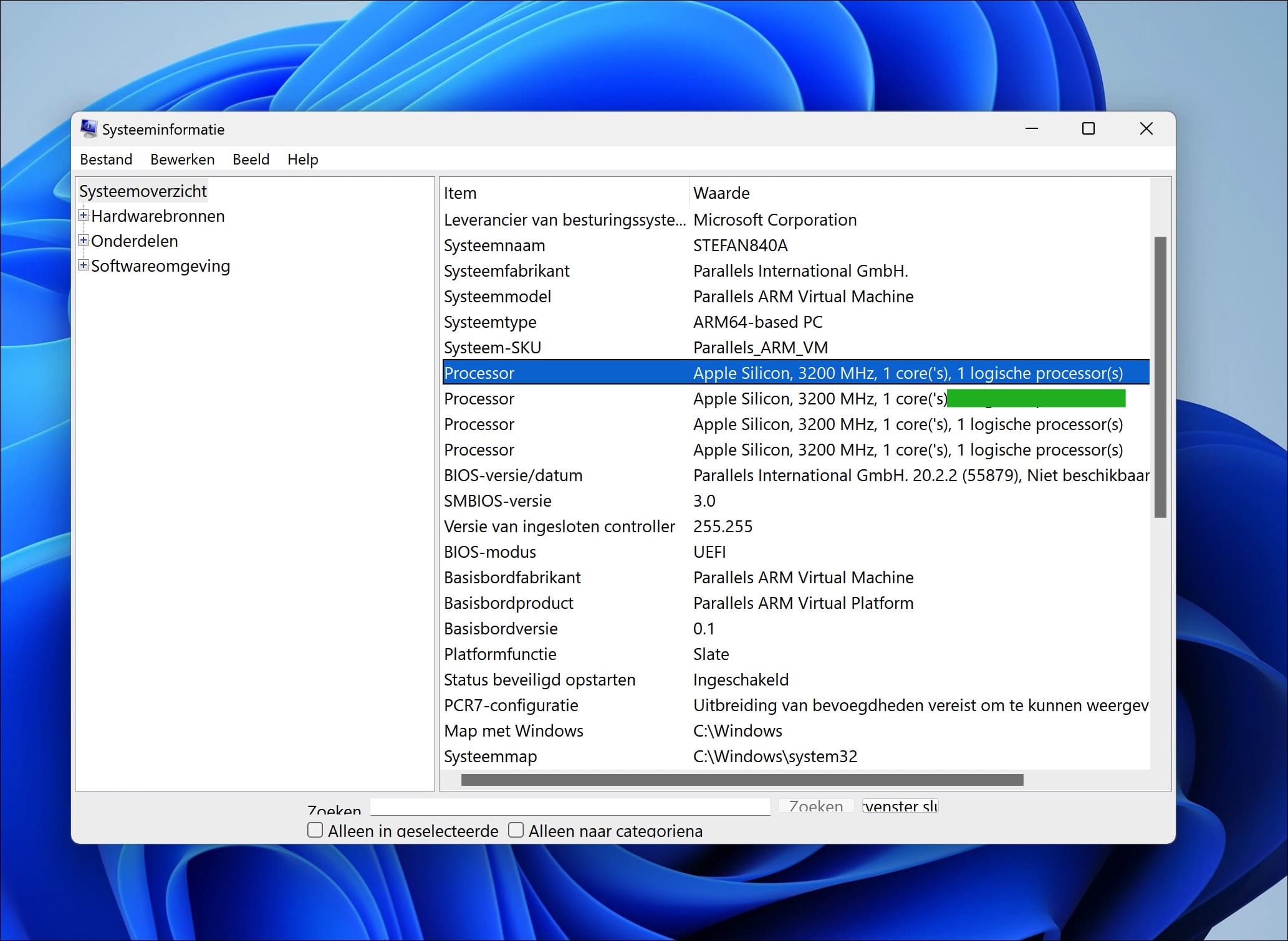Open the Bewerken menu

point(181,160)
